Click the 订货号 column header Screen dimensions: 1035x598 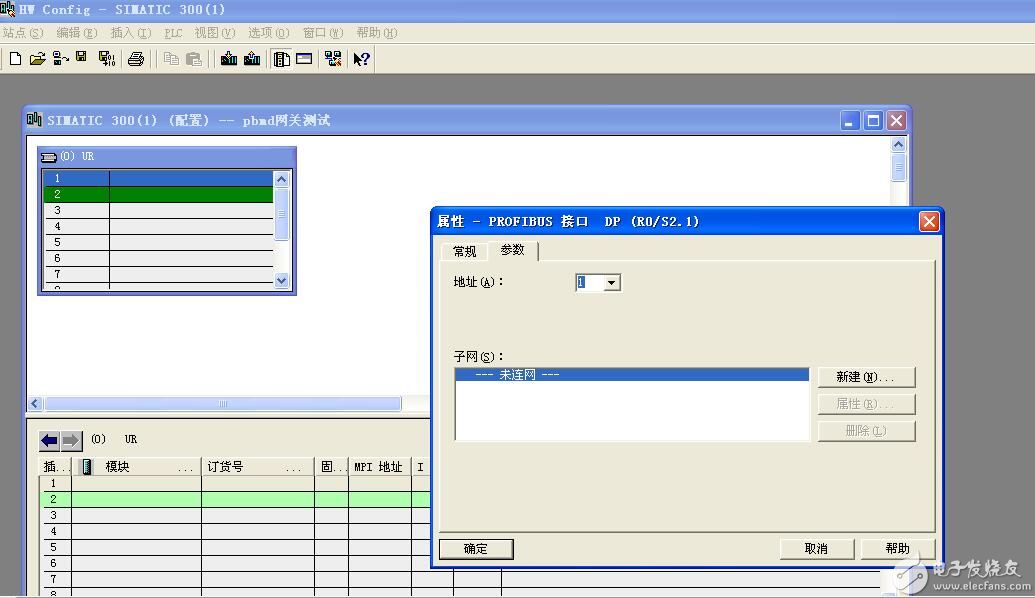[257, 467]
